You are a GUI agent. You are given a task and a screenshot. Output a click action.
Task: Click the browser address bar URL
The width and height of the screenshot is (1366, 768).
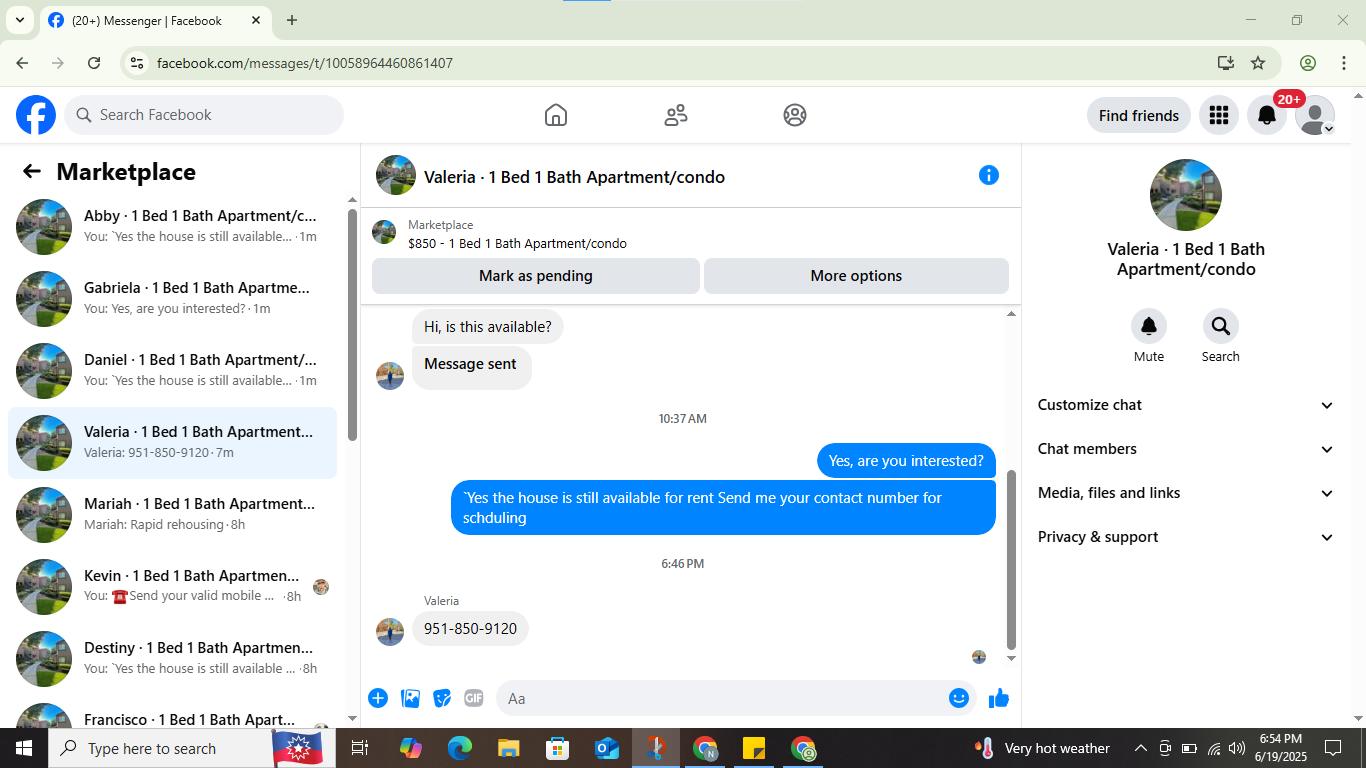(305, 63)
